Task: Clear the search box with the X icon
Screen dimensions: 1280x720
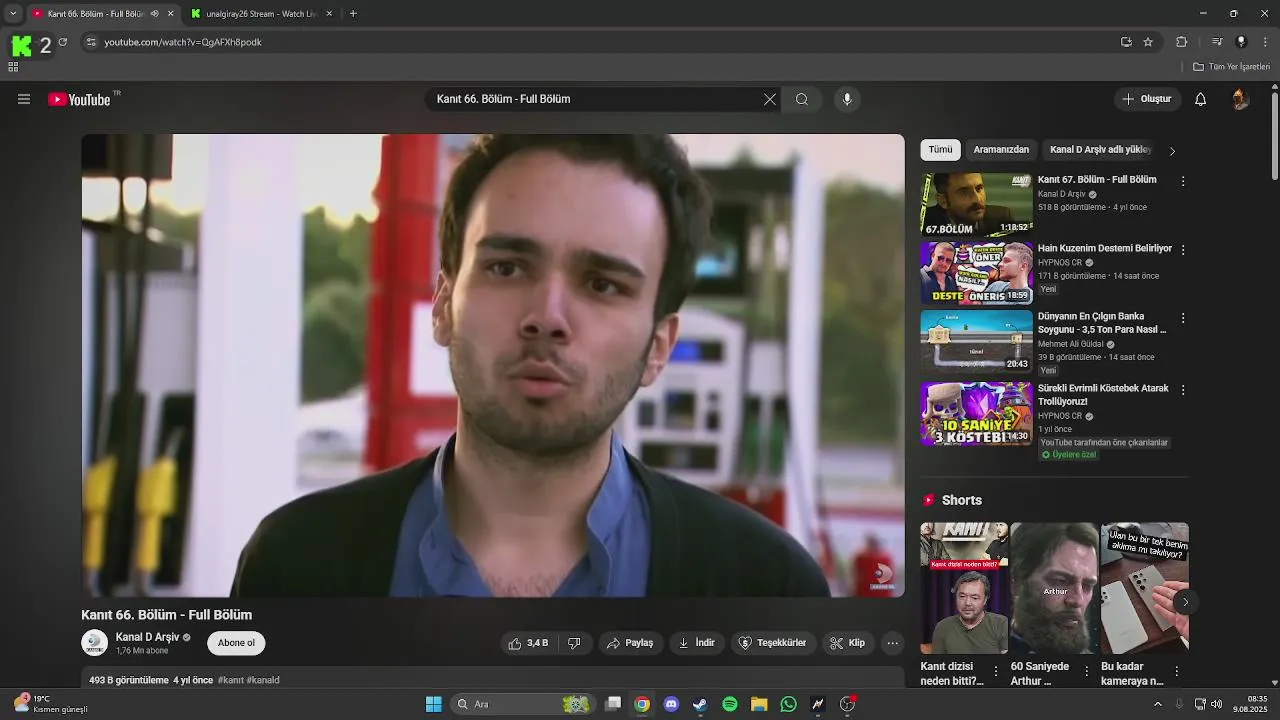Action: click(769, 99)
